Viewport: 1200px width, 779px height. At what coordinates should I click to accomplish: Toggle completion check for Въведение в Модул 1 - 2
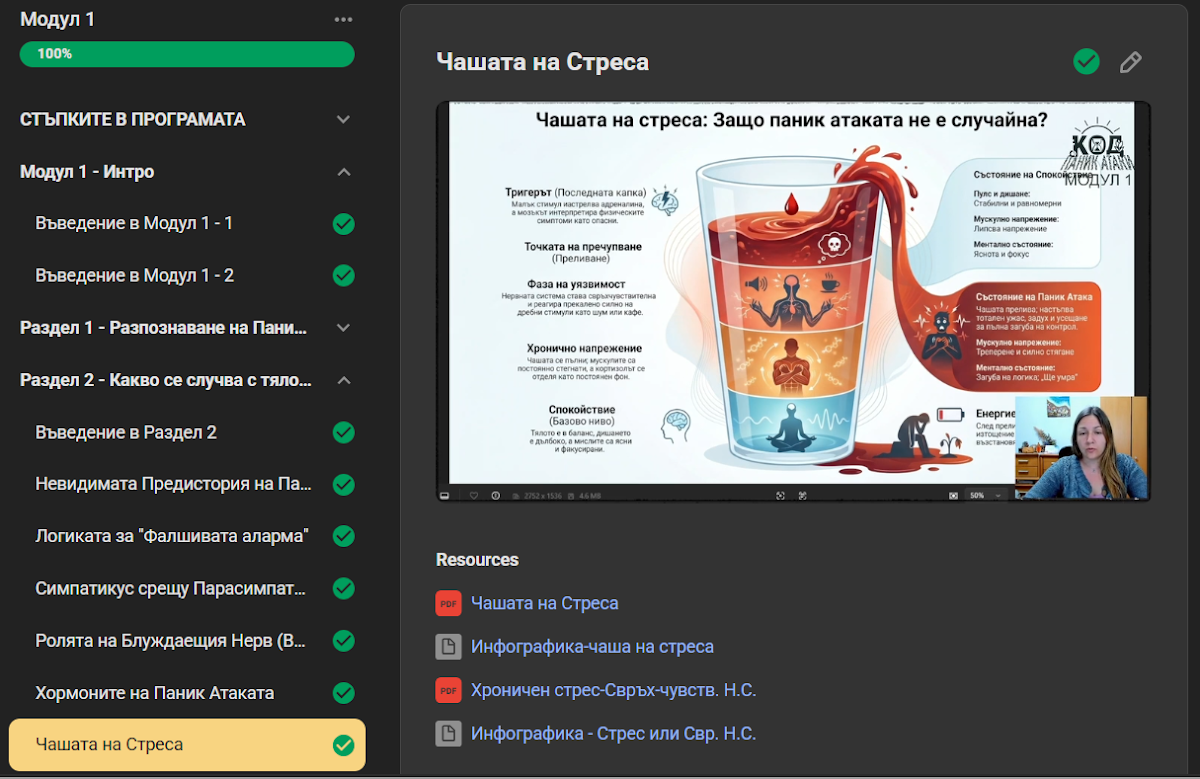(x=343, y=276)
